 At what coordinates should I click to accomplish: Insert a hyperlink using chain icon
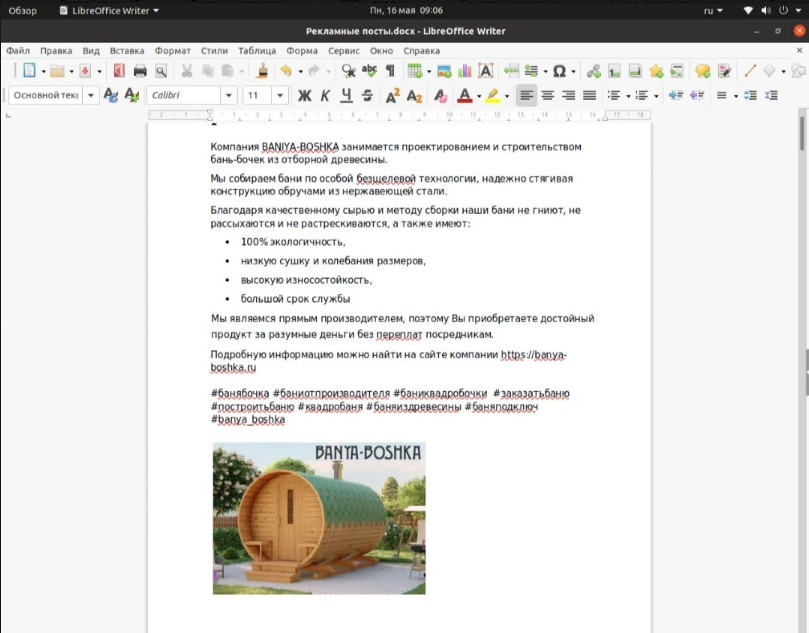[x=594, y=71]
